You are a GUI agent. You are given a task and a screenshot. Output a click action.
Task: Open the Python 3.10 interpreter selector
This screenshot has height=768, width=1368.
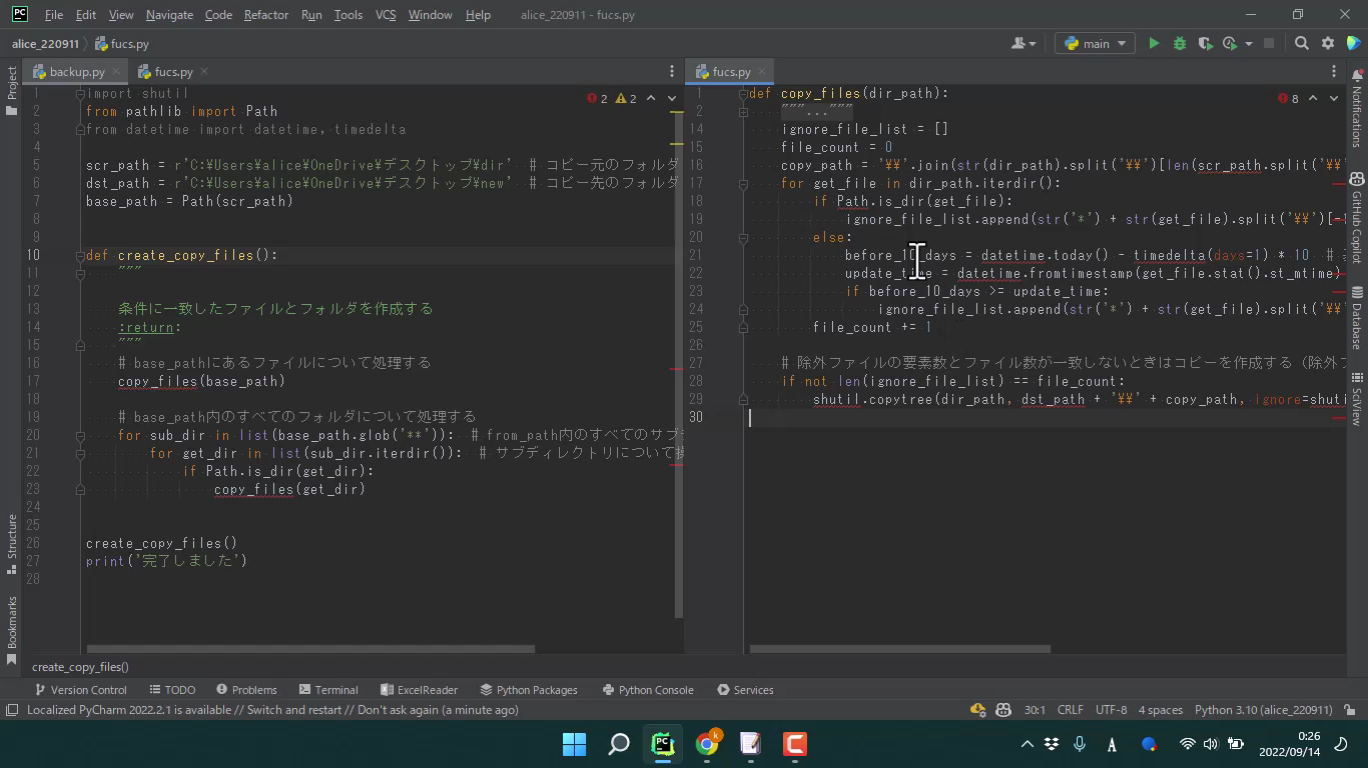(x=1263, y=710)
